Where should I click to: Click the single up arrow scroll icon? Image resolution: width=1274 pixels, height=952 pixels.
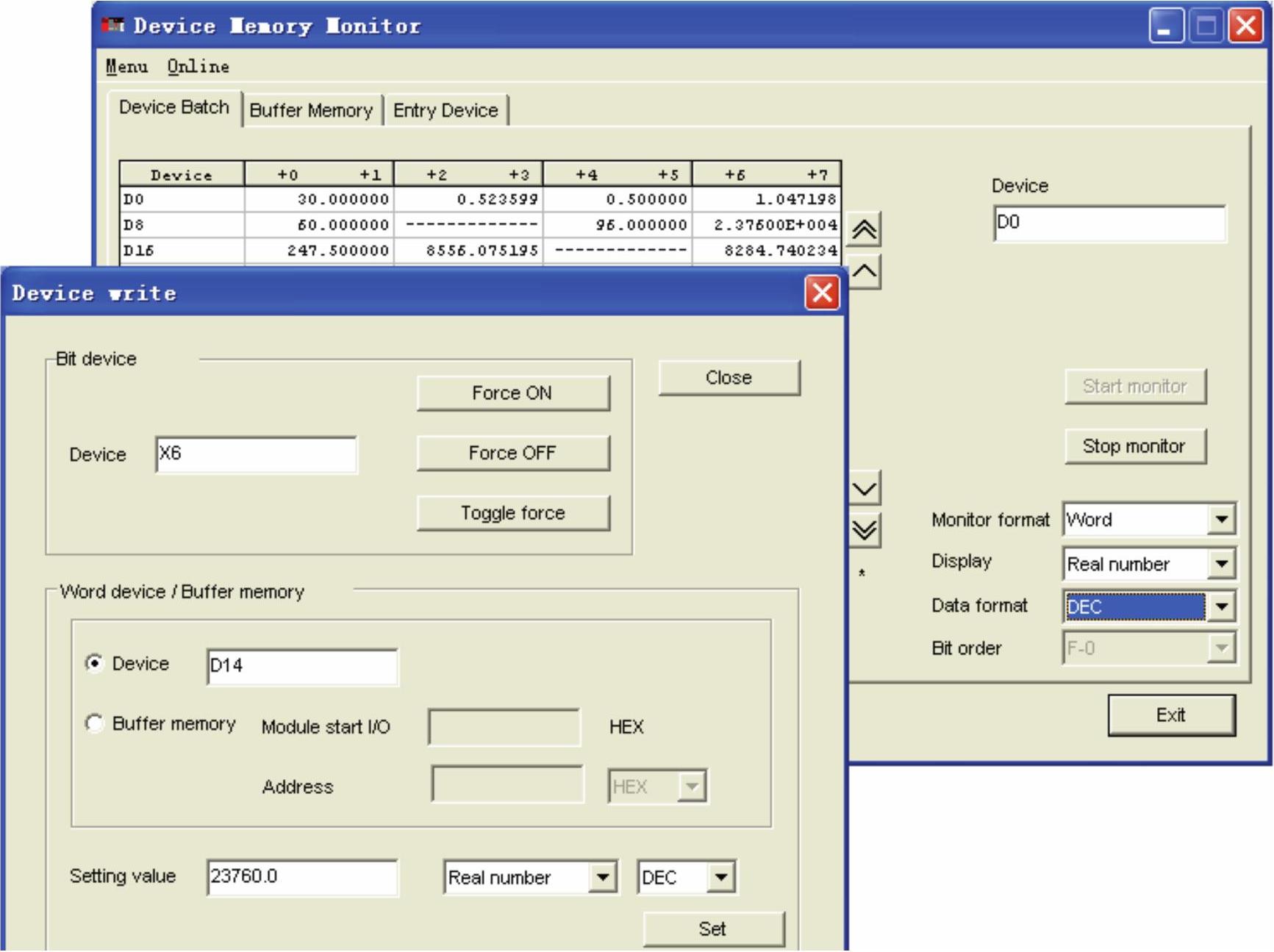[864, 273]
